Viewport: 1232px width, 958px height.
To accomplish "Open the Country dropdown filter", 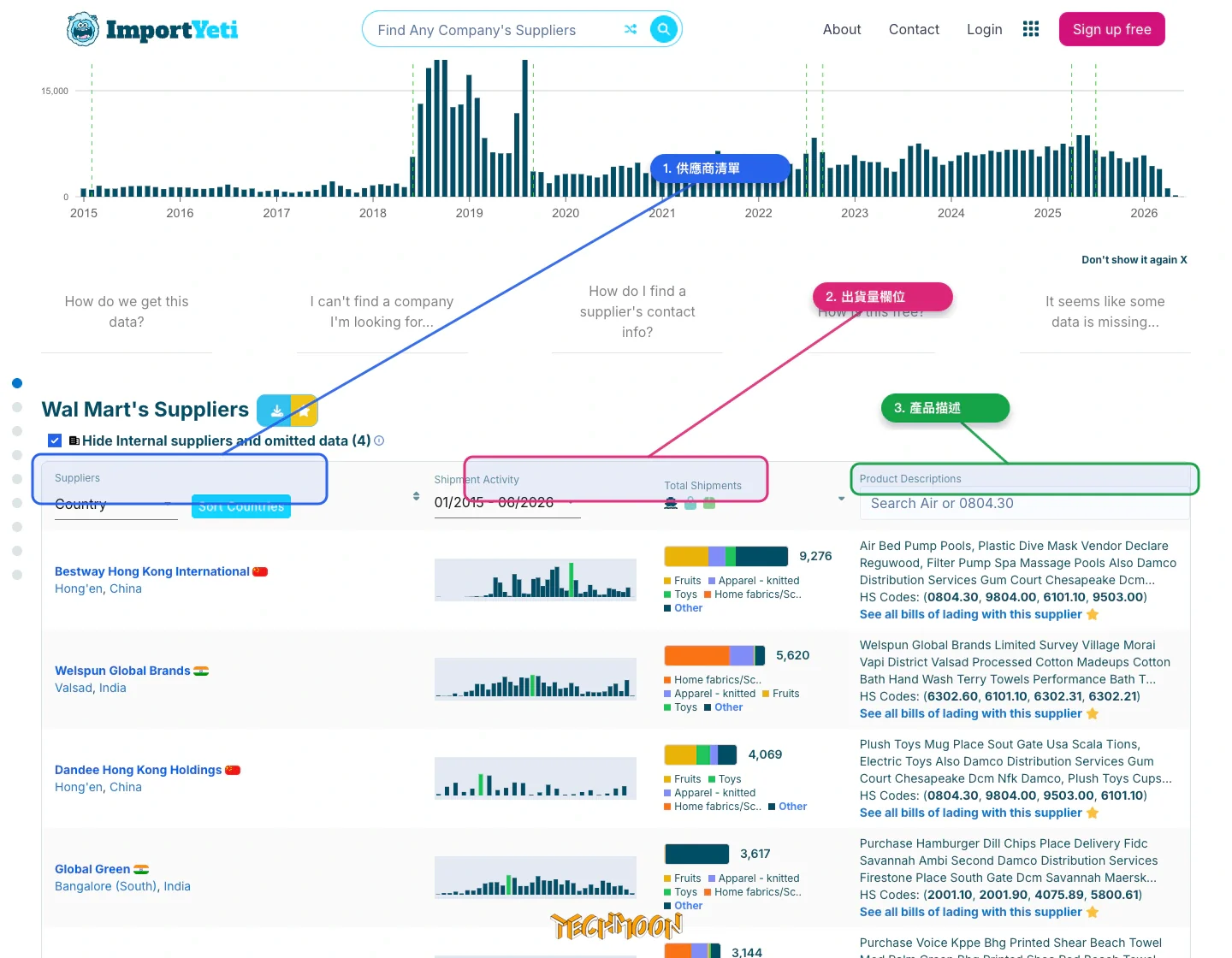I will [116, 505].
